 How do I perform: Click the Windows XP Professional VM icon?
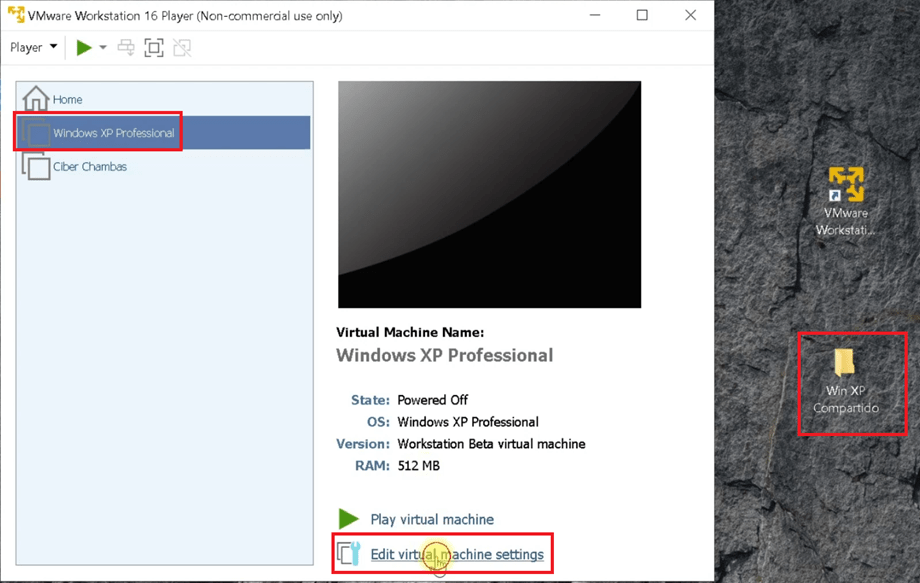(36, 133)
